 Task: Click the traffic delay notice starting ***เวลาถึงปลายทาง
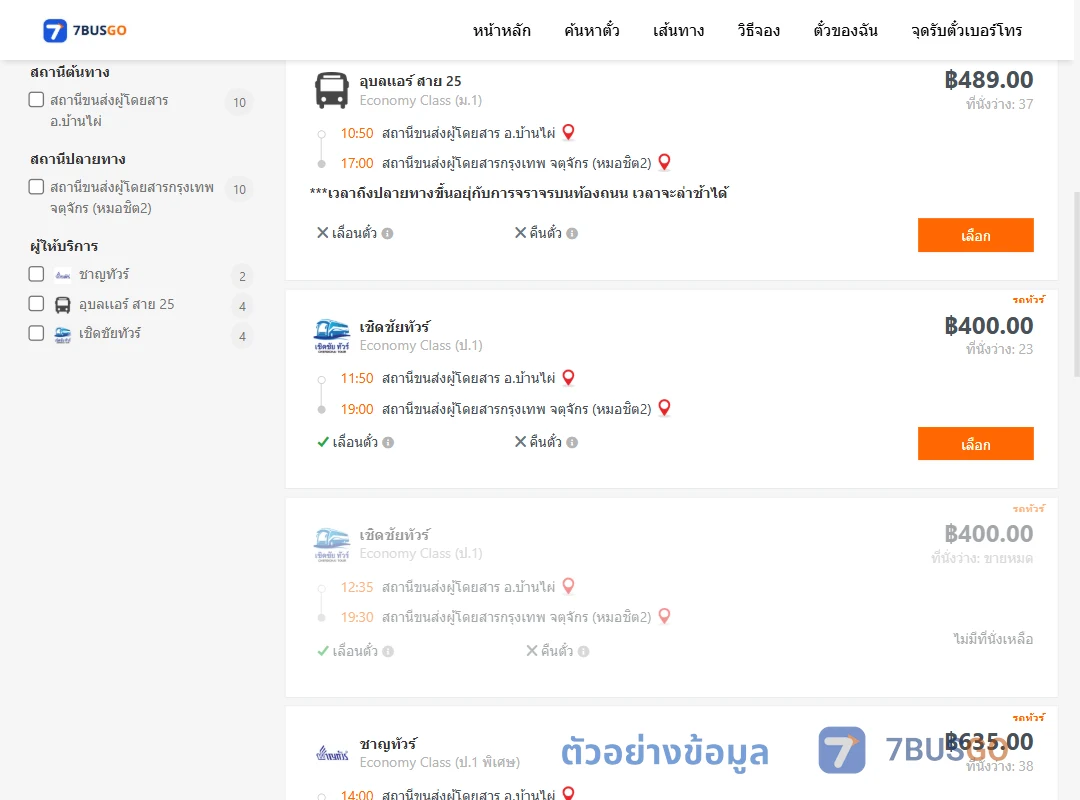(519, 193)
